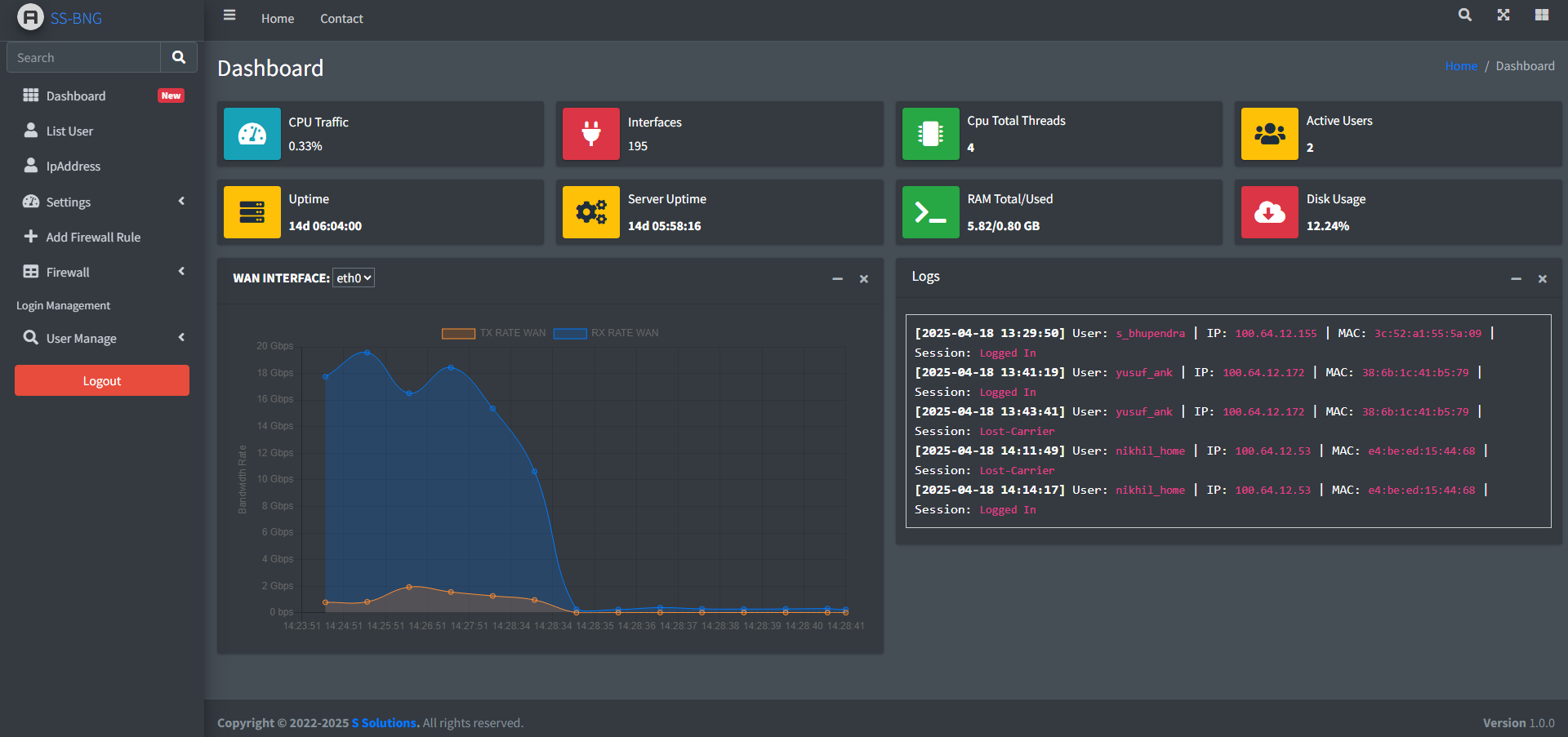Click the Active Users group icon
Screen dimensions: 1568x737
[1270, 134]
